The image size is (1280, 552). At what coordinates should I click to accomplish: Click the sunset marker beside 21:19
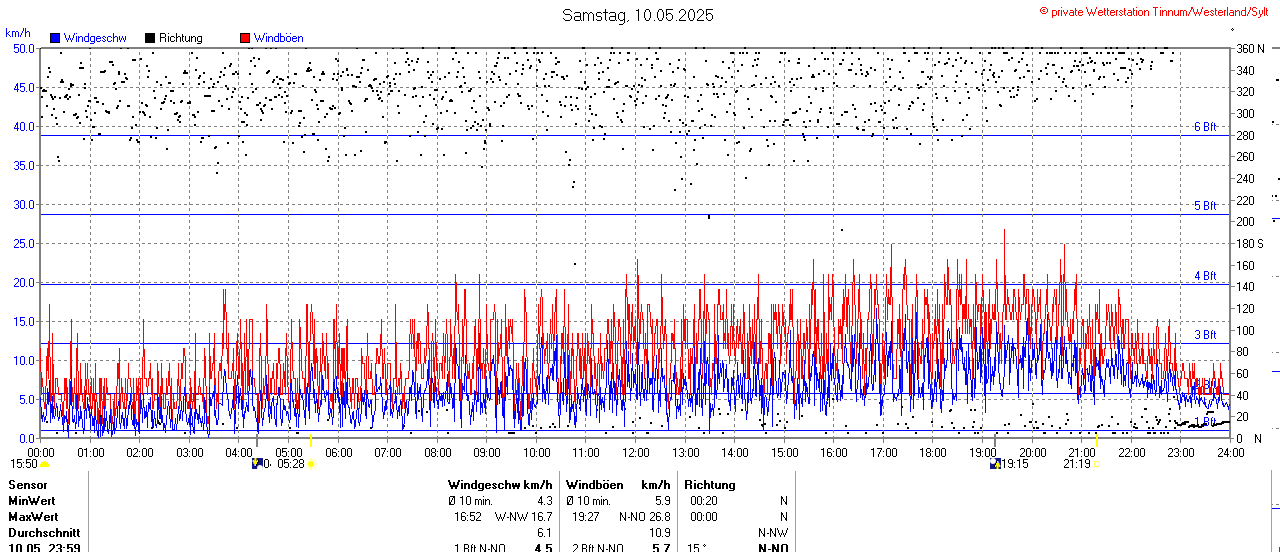click(x=1097, y=464)
